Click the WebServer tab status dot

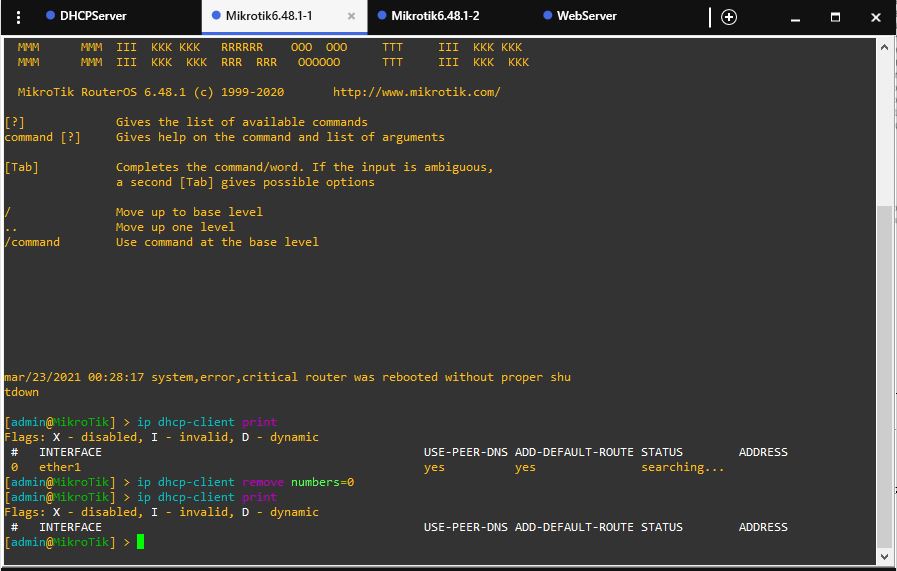pos(547,15)
